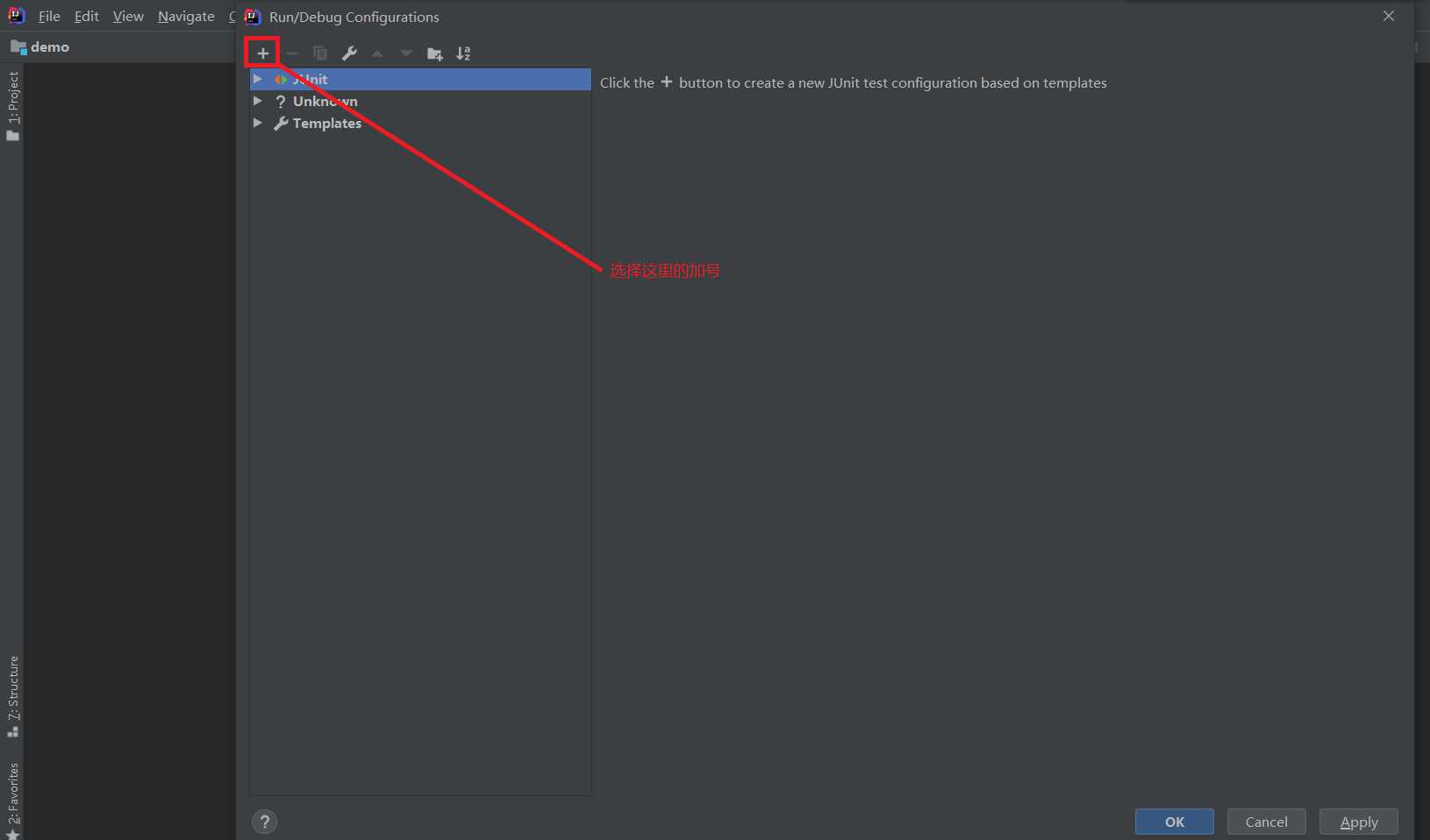Click the Run/Debug Configurations dialog title

[354, 17]
